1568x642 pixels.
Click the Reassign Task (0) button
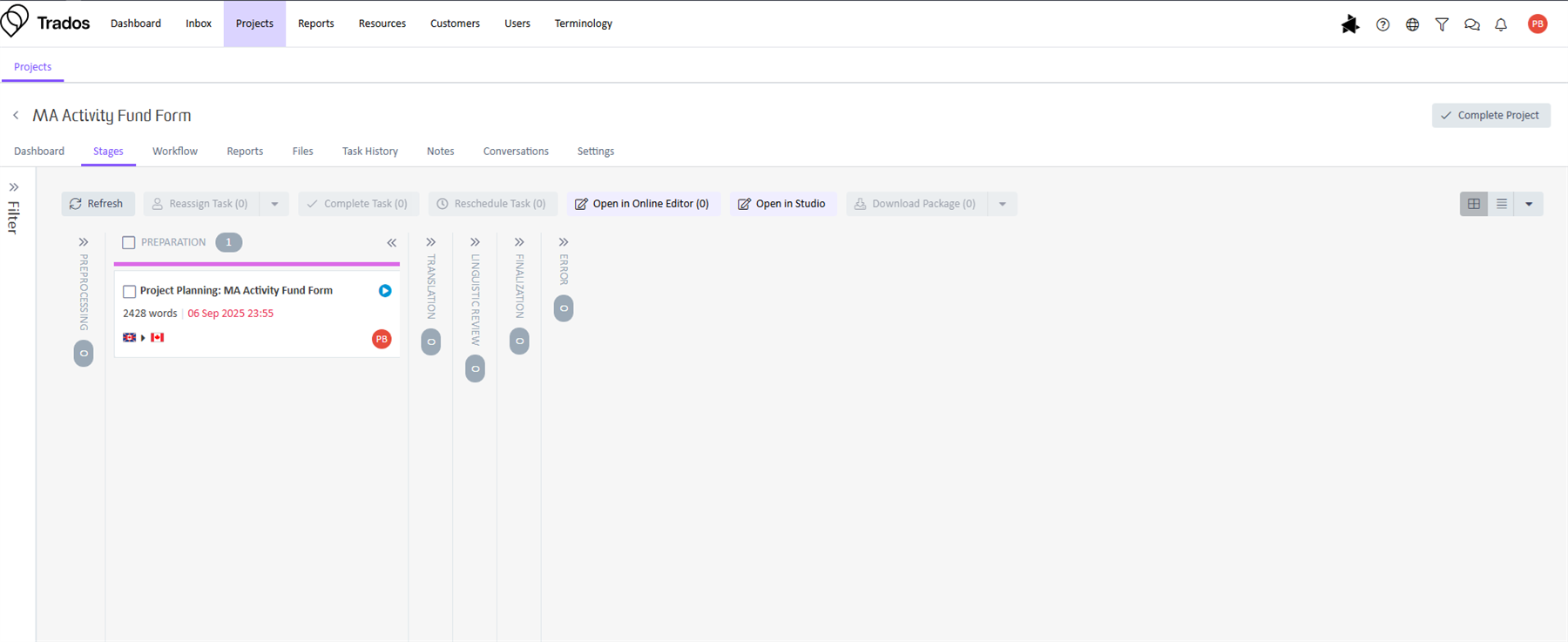click(x=201, y=204)
